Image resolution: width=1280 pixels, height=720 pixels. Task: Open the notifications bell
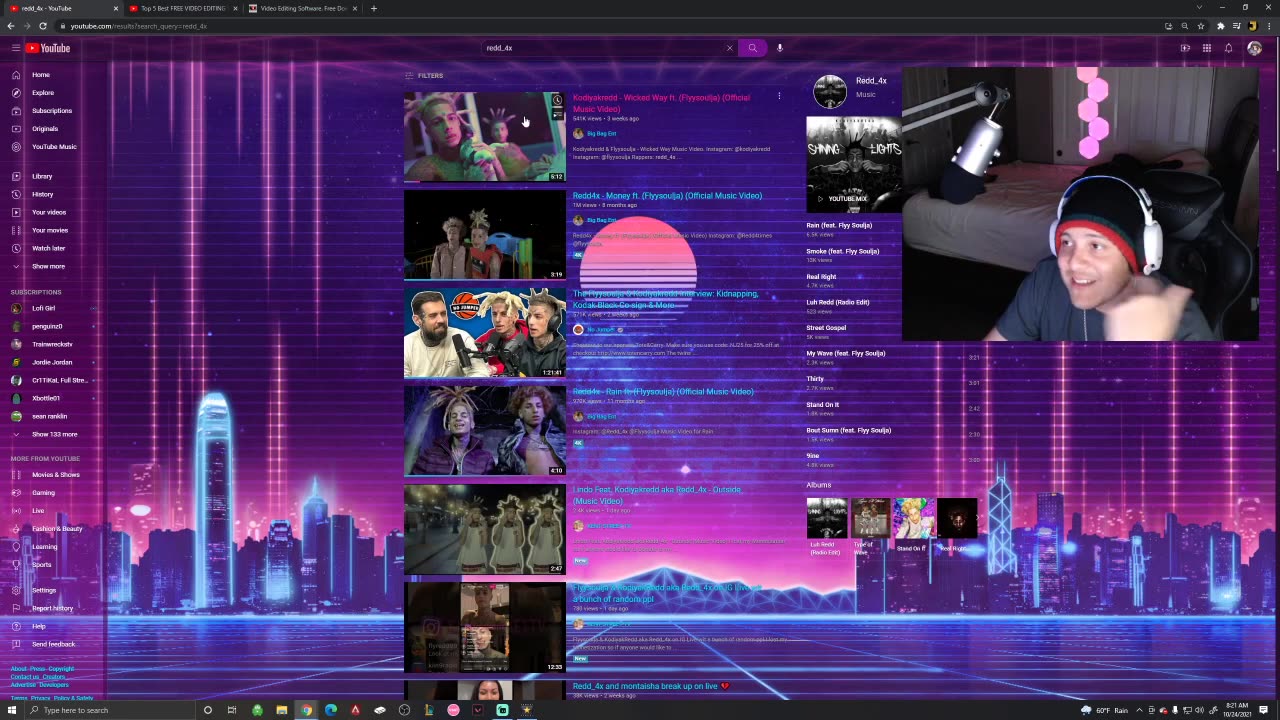1229,48
